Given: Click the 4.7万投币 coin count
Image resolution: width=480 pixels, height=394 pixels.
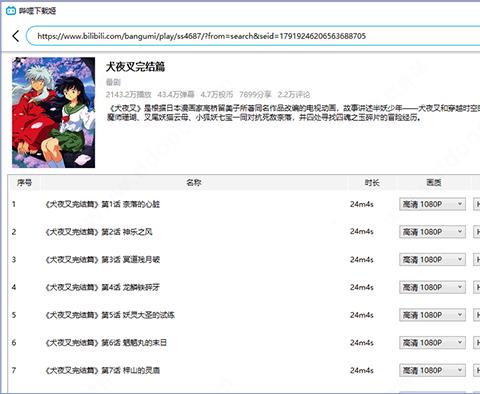Looking at the screenshot, I should tap(217, 95).
